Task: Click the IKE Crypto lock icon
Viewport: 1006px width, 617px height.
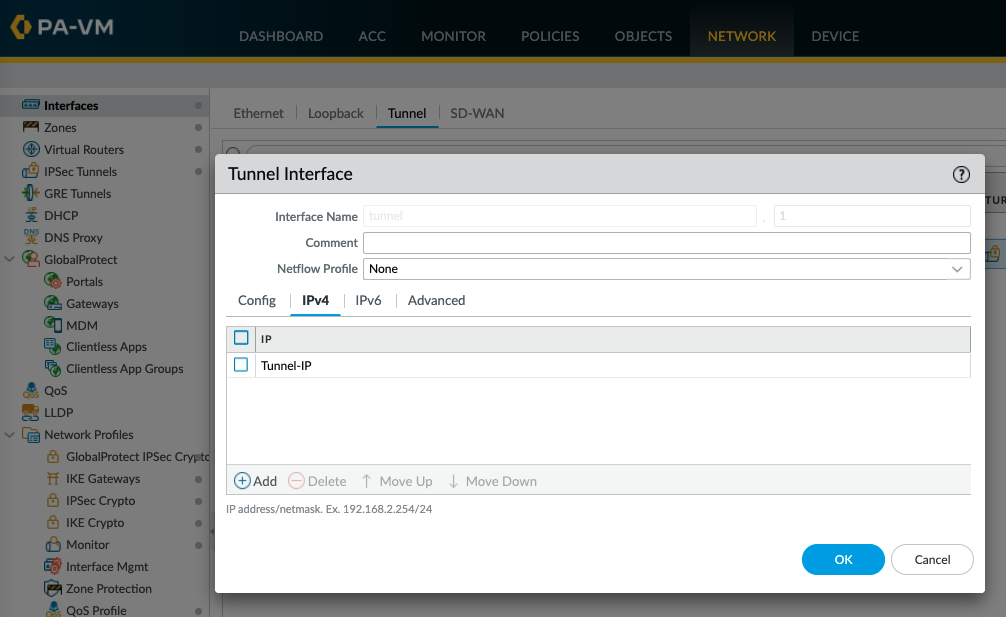Action: coord(53,523)
